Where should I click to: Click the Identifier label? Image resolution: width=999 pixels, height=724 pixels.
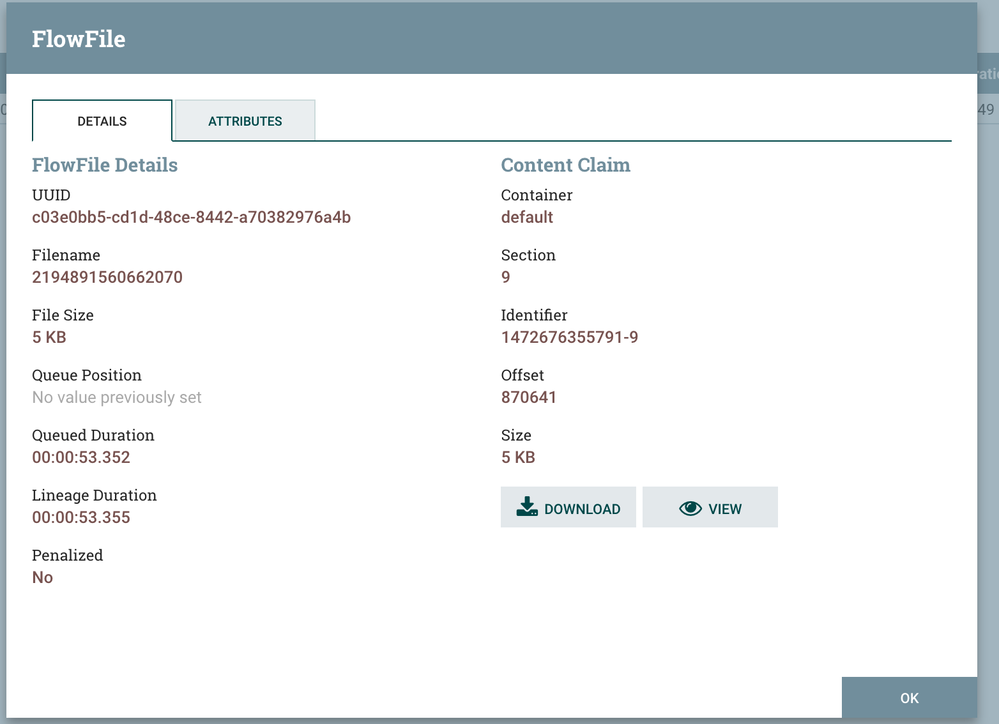pyautogui.click(x=534, y=315)
